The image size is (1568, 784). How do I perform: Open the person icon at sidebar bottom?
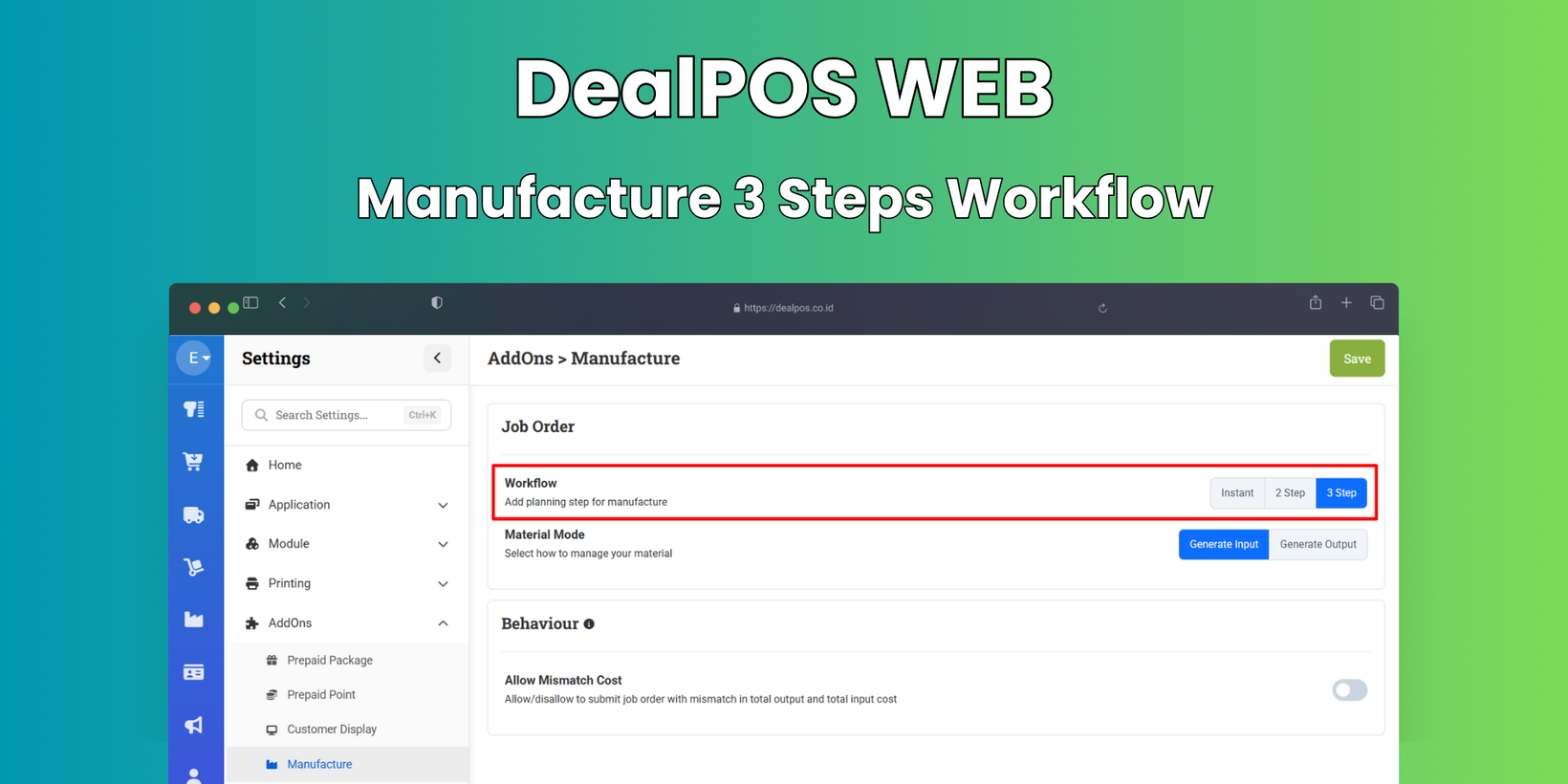[193, 775]
